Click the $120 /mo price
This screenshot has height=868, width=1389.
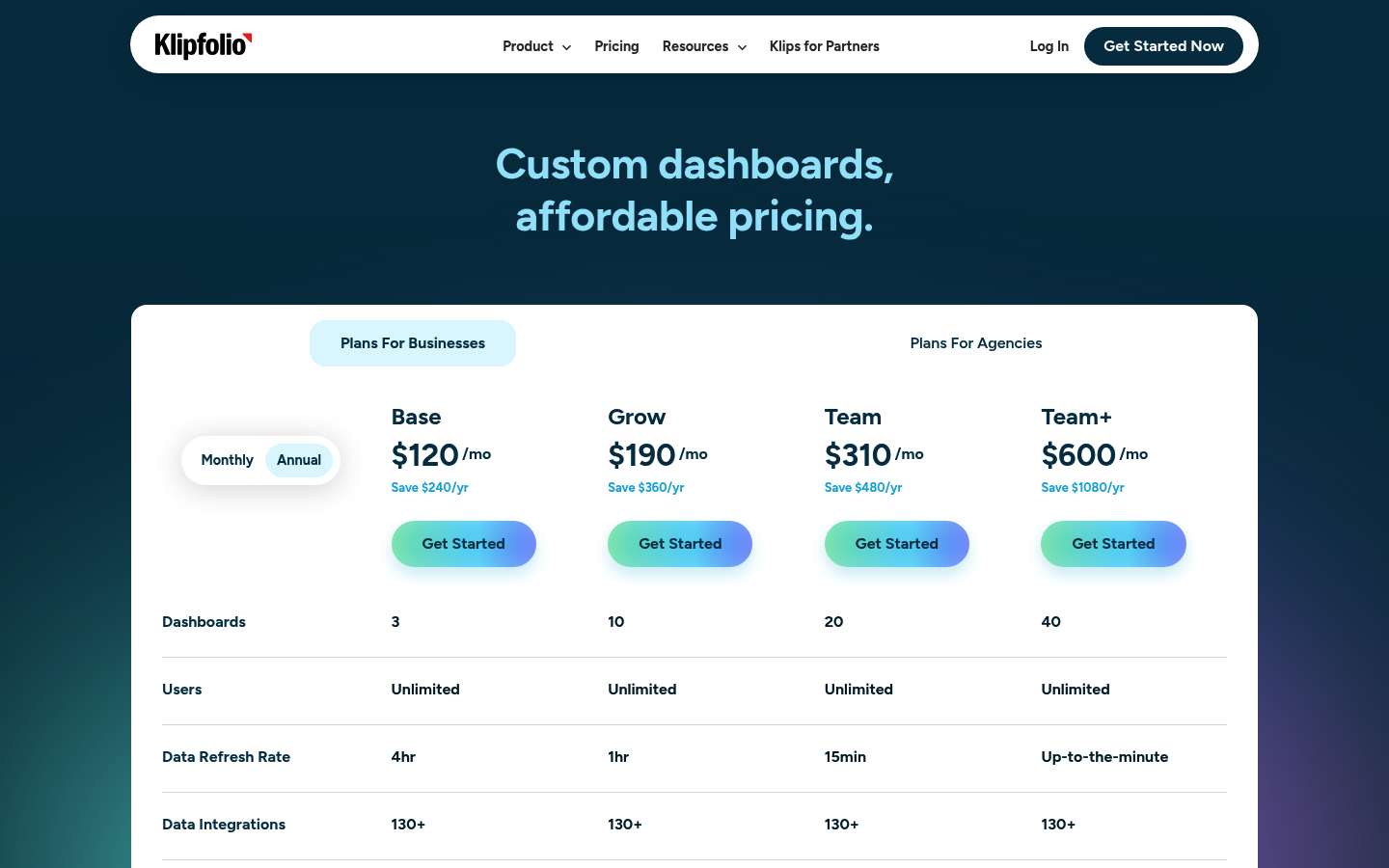441,455
